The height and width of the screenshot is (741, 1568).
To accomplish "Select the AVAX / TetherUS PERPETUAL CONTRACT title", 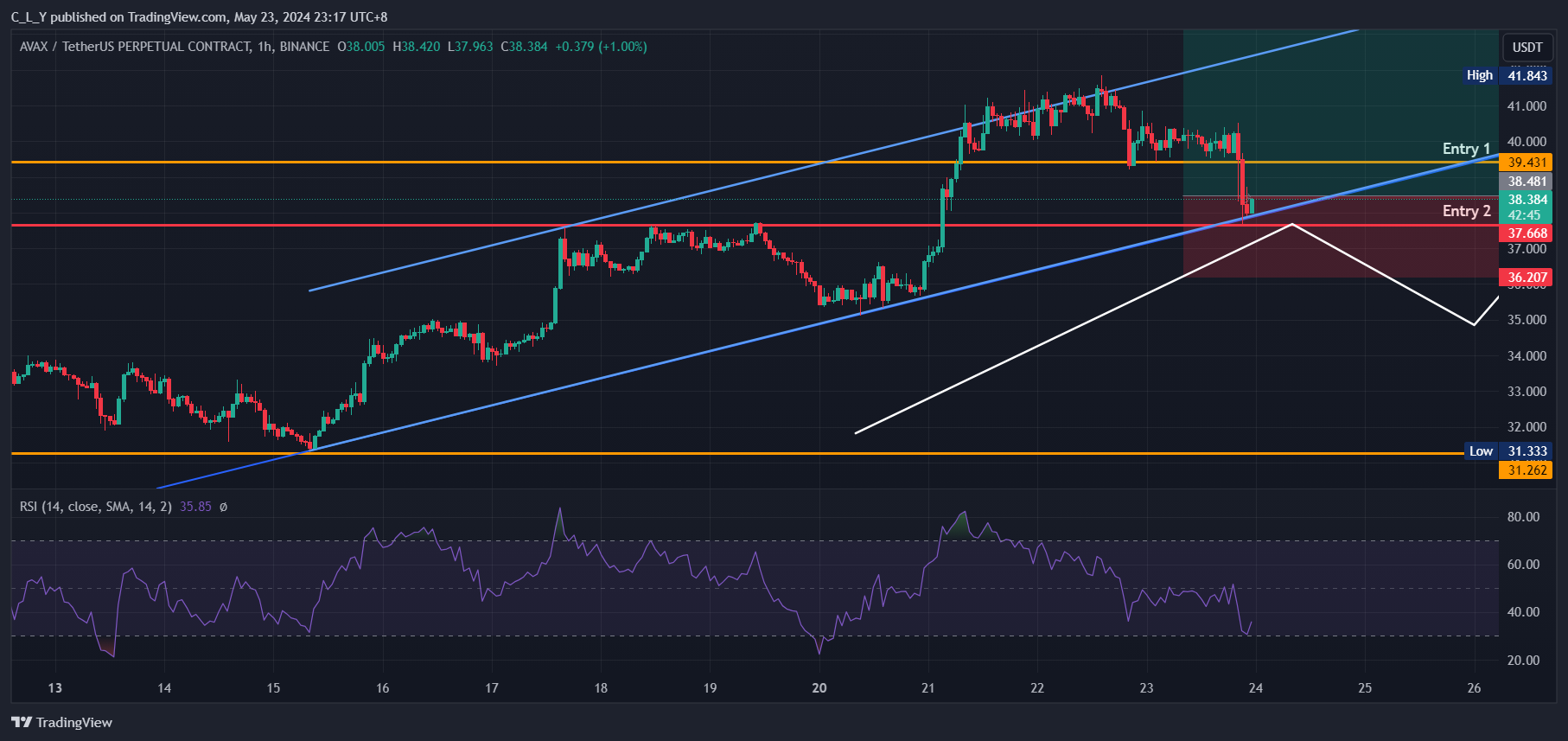I will pos(135,47).
